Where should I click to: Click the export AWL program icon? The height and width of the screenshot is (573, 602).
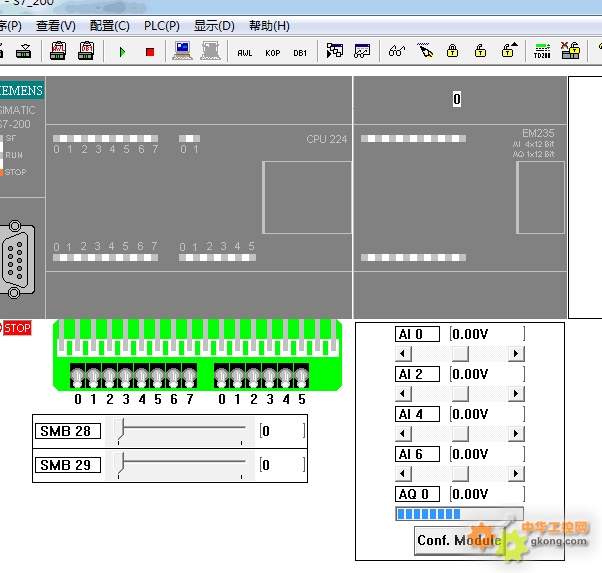coord(58,51)
